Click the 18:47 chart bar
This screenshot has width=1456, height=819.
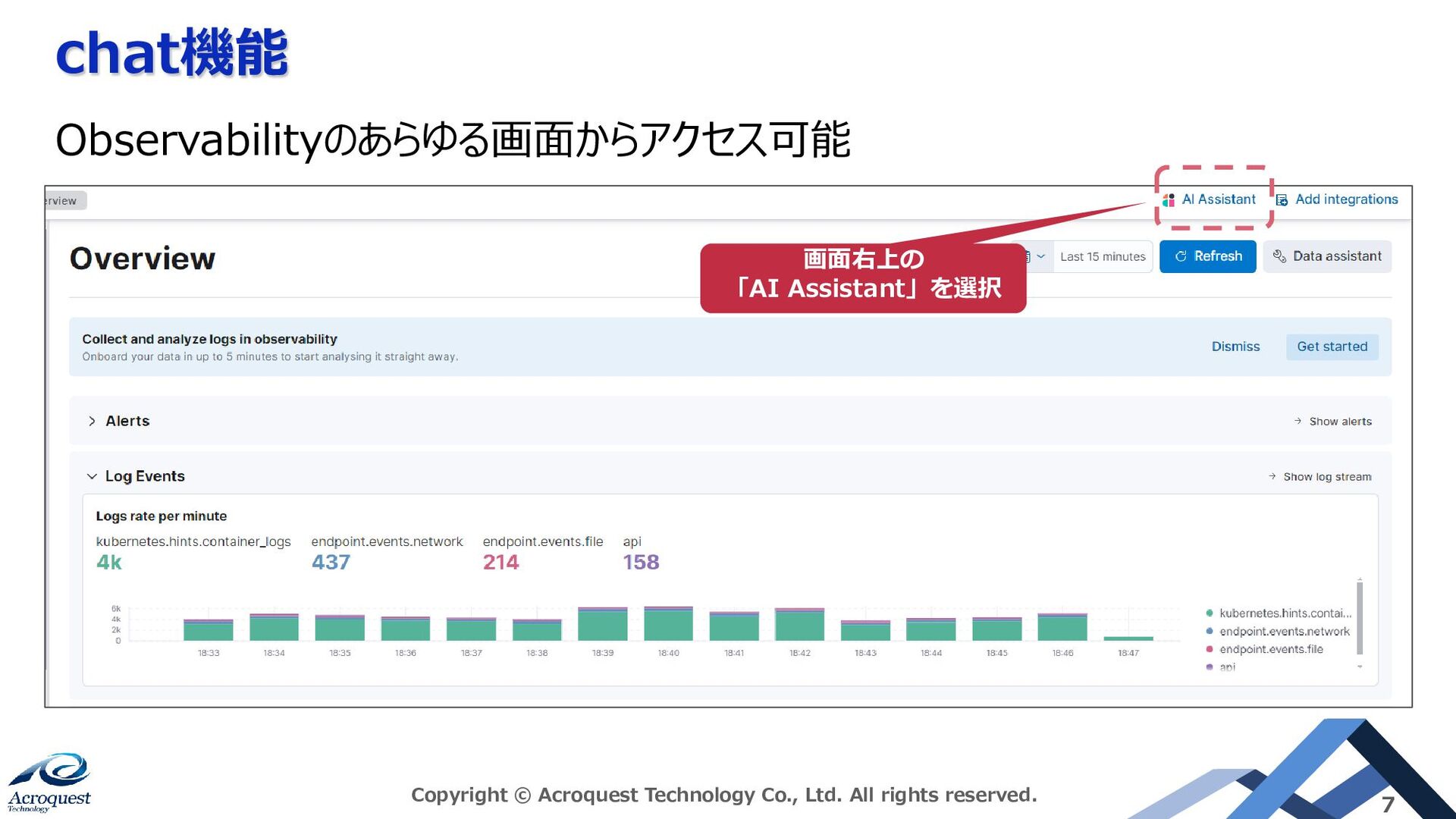point(1128,639)
